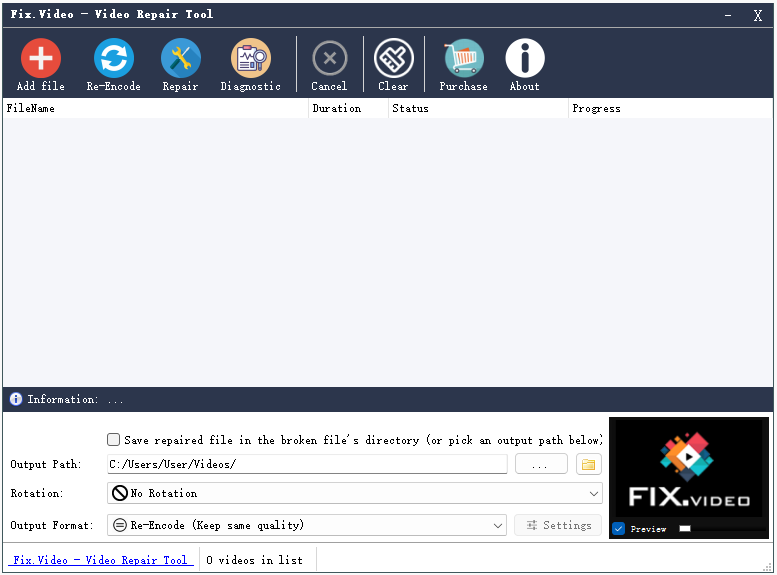This screenshot has height=575, width=777.
Task: Select the Duration column header
Action: (x=348, y=108)
